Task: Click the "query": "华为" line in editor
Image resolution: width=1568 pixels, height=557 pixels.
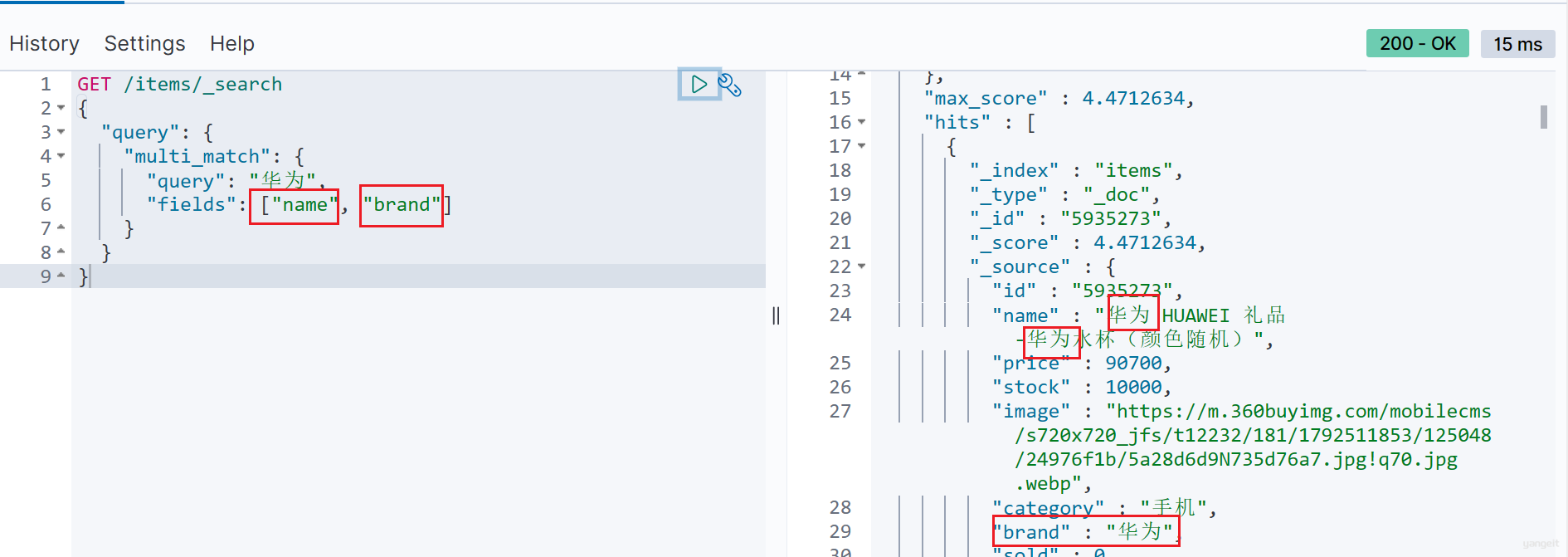Action: 236,180
